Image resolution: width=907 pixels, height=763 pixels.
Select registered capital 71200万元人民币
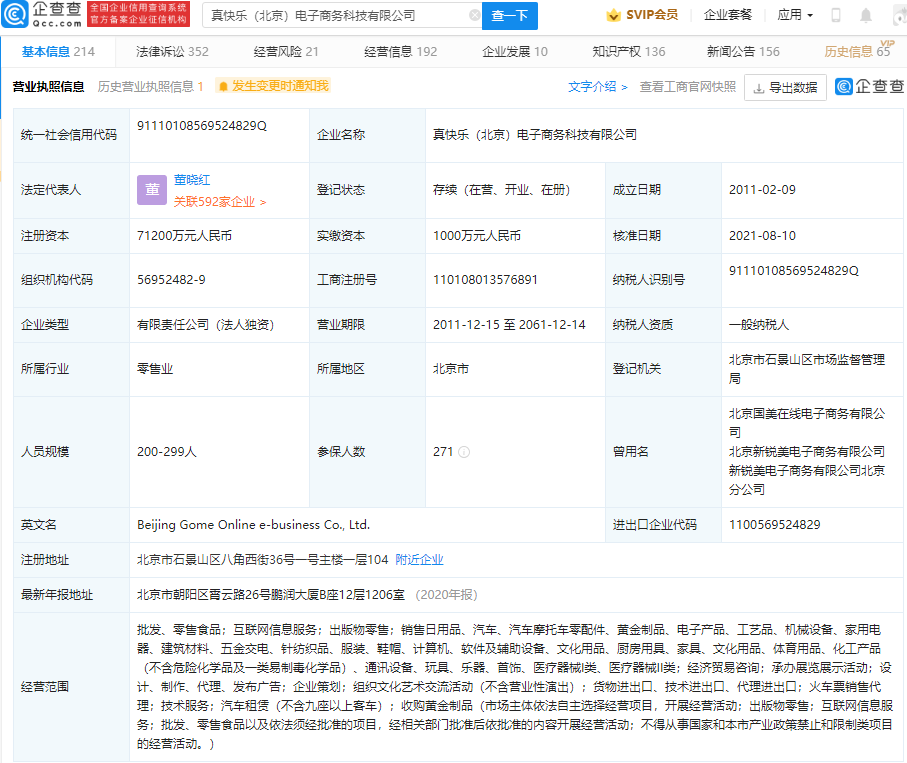185,236
